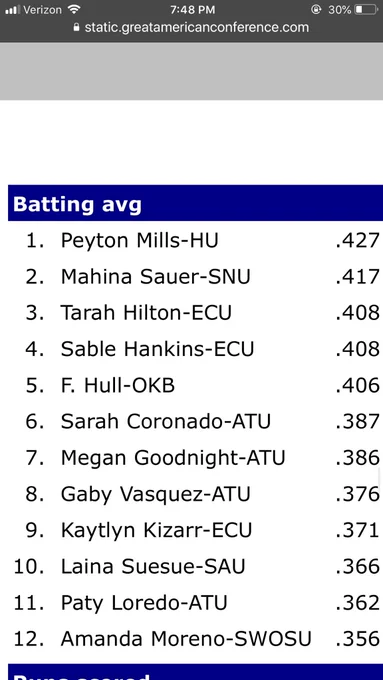Tap the 30% battery percentage text
The height and width of the screenshot is (680, 383).
point(339,10)
